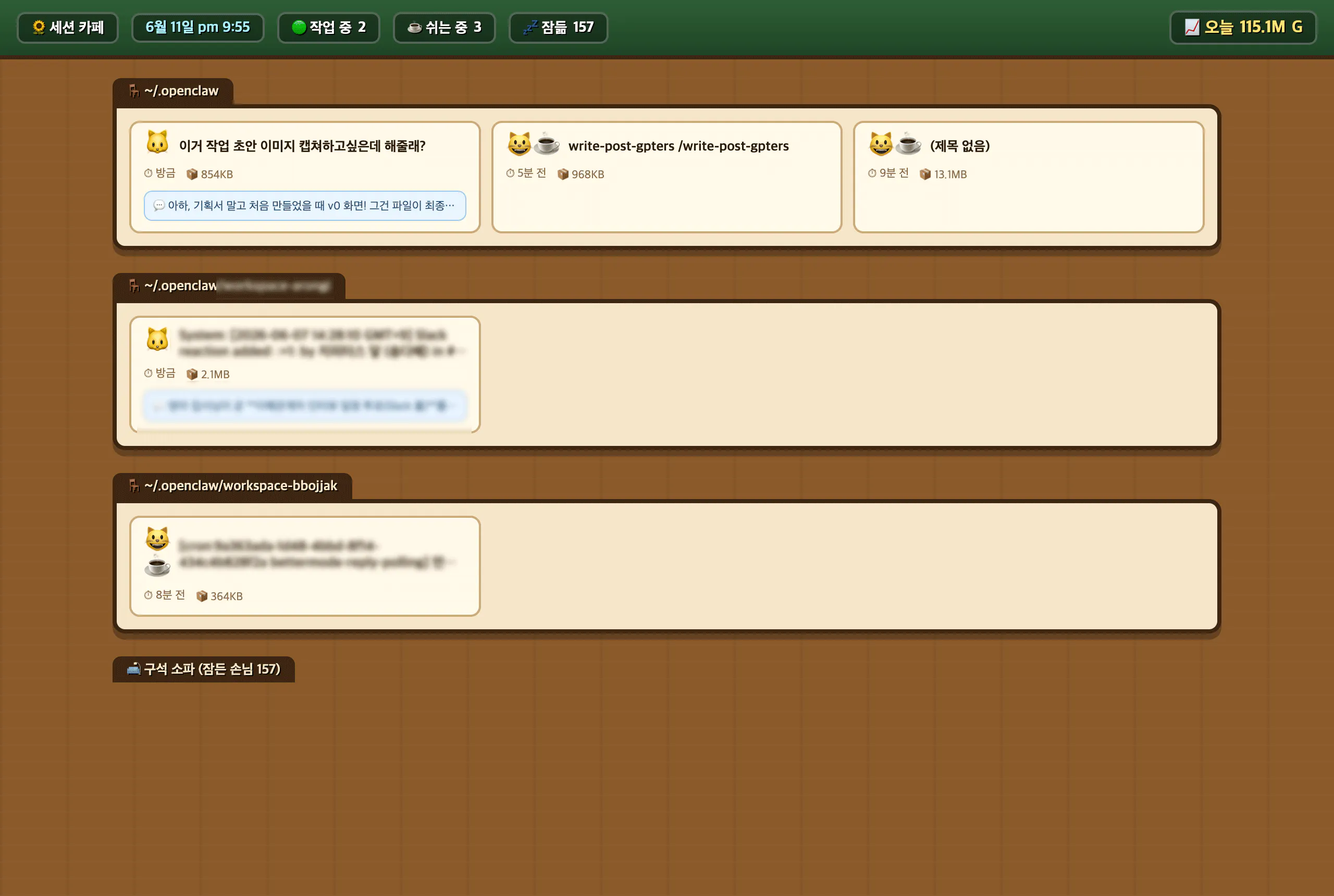This screenshot has width=1334, height=896.
Task: Click the grinning cat on the 364KB card
Action: tap(157, 539)
